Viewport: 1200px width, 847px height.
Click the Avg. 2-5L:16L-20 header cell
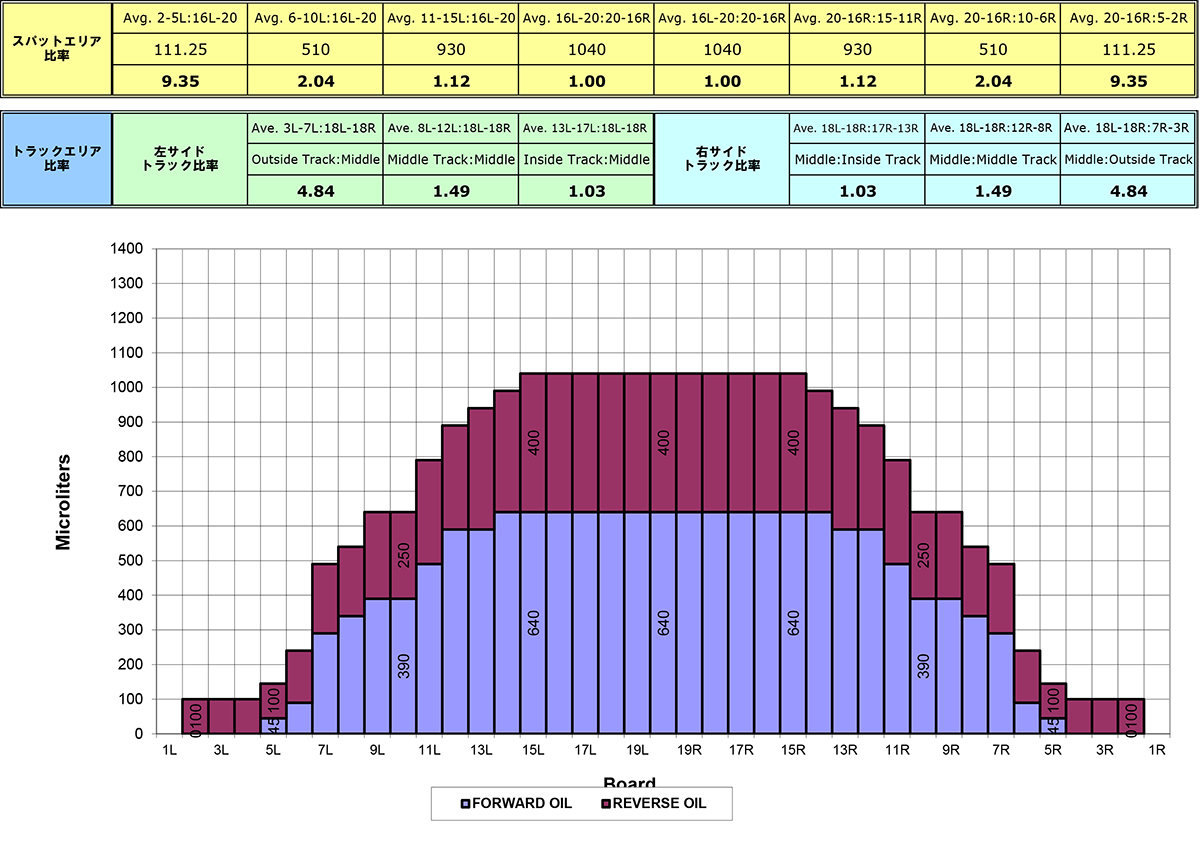pos(180,18)
